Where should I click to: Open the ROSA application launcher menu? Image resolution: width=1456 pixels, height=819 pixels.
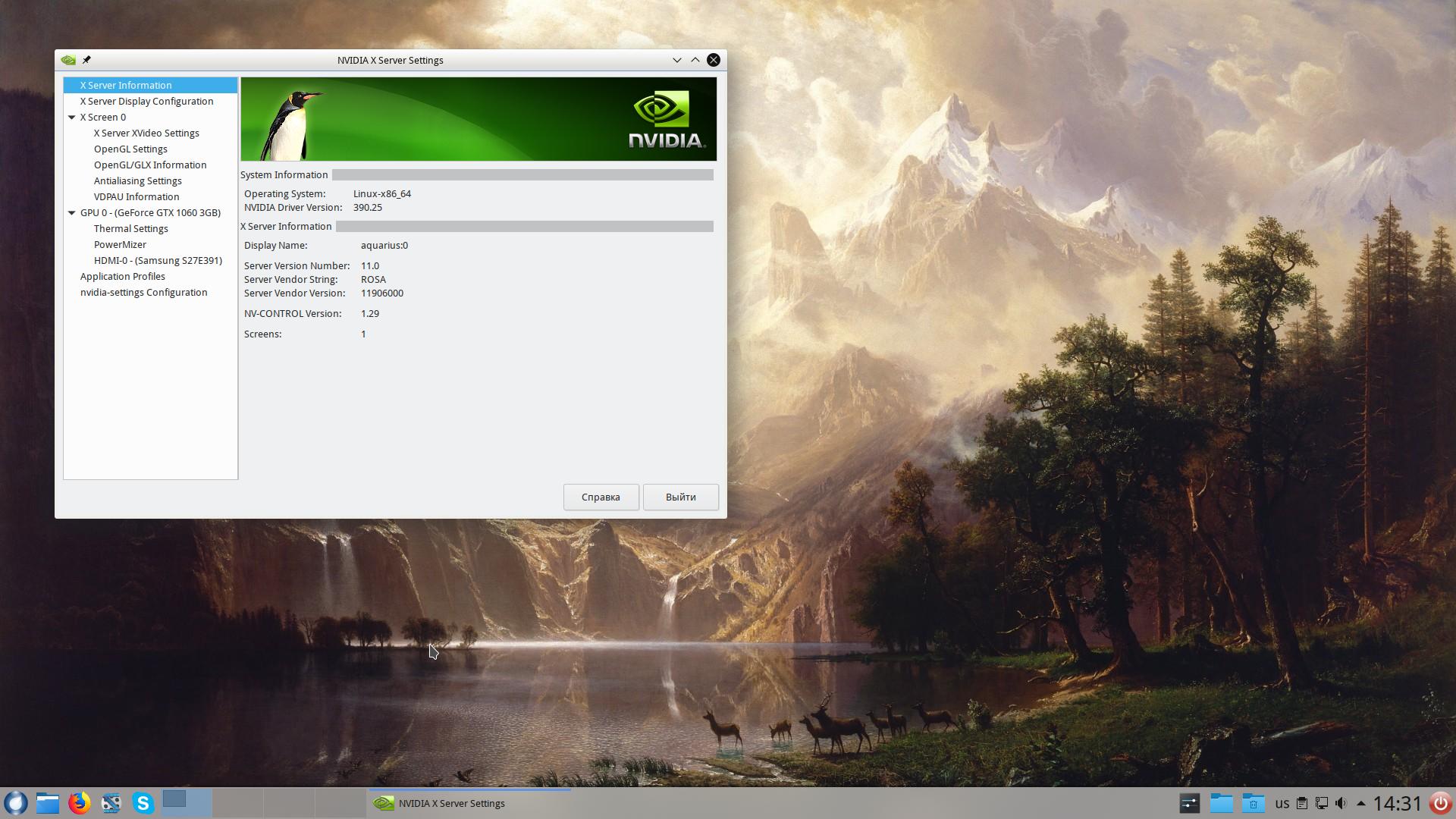[16, 802]
